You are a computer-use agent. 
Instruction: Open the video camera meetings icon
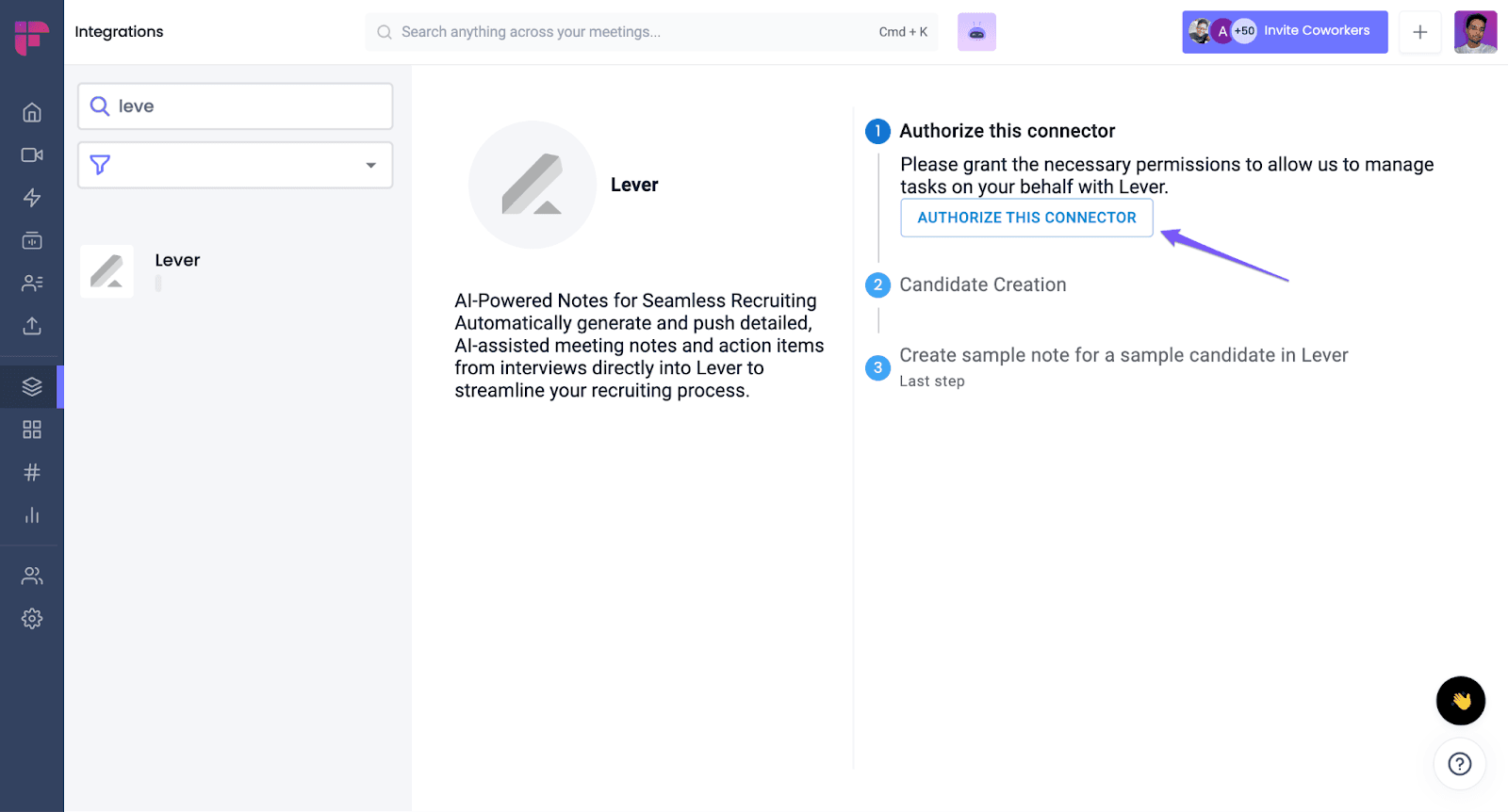32,154
